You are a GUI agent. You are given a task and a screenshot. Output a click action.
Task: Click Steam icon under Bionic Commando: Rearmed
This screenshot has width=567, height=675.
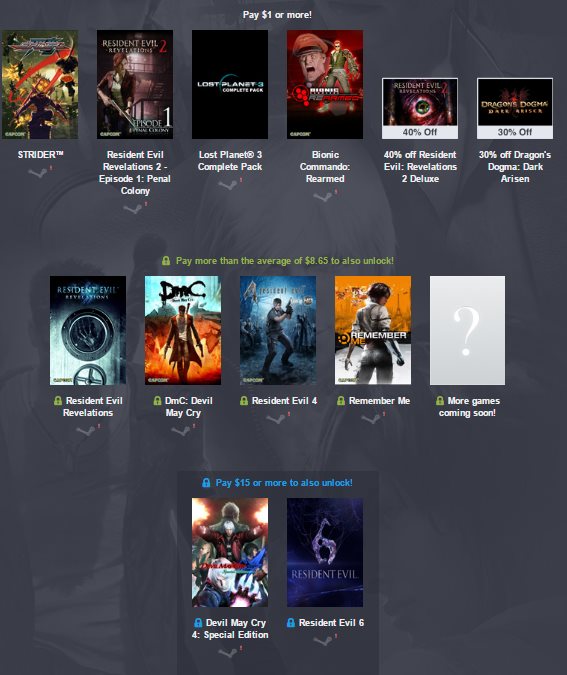323,197
